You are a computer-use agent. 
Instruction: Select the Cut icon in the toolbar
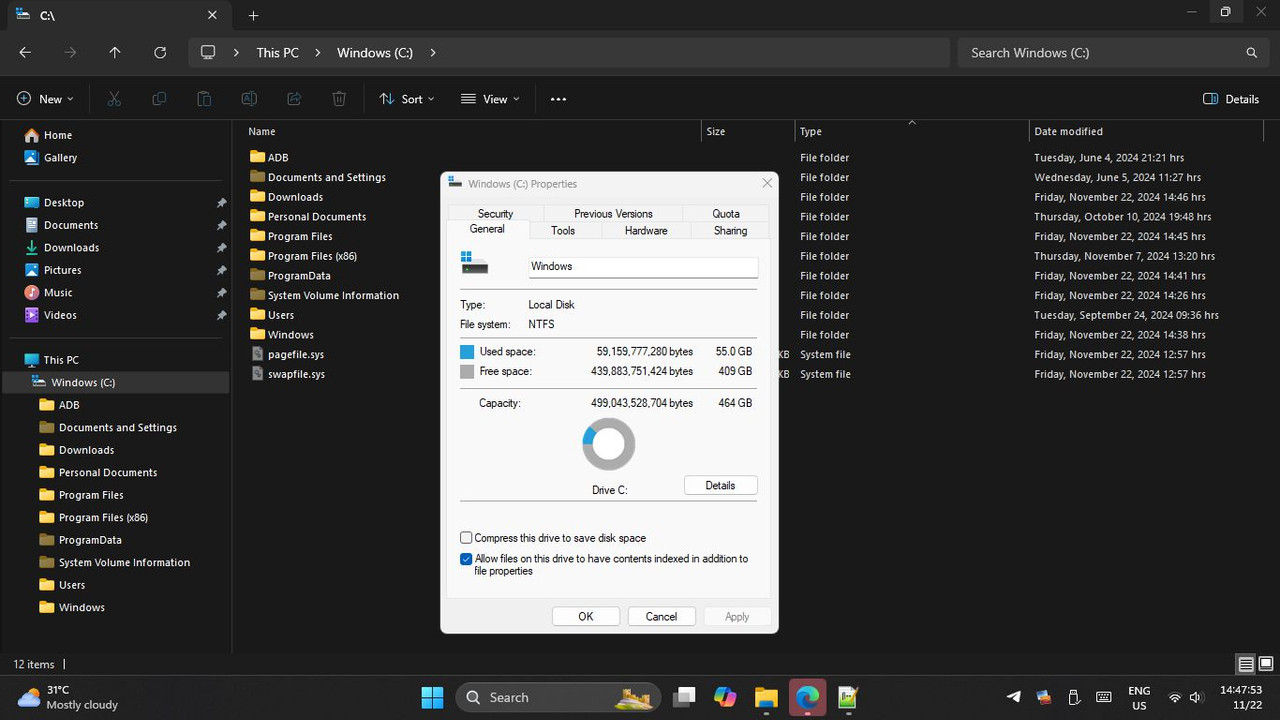[x=114, y=98]
